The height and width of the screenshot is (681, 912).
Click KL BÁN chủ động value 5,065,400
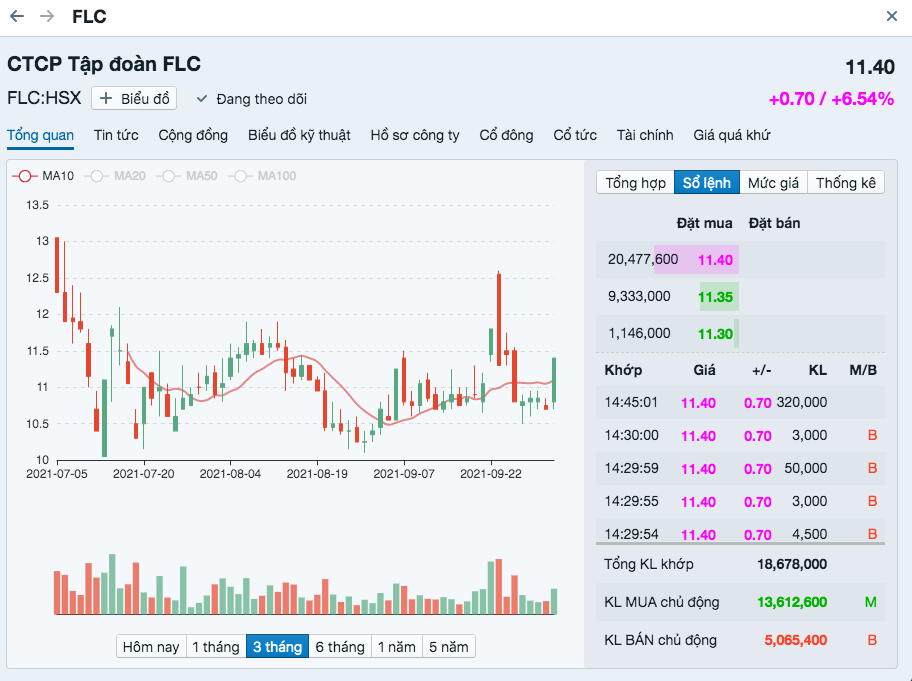pos(795,640)
